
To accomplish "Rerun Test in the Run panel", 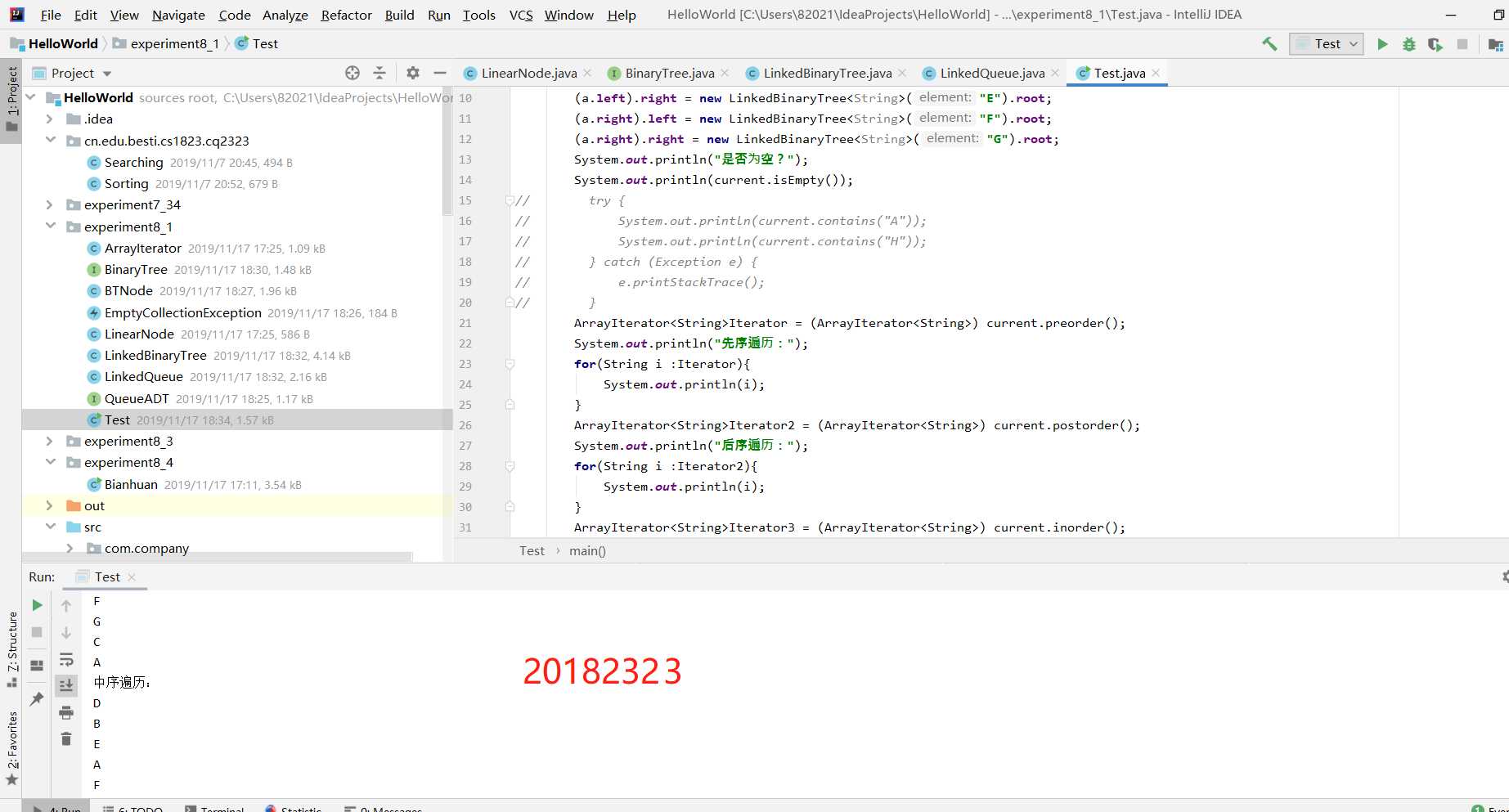I will click(x=37, y=605).
